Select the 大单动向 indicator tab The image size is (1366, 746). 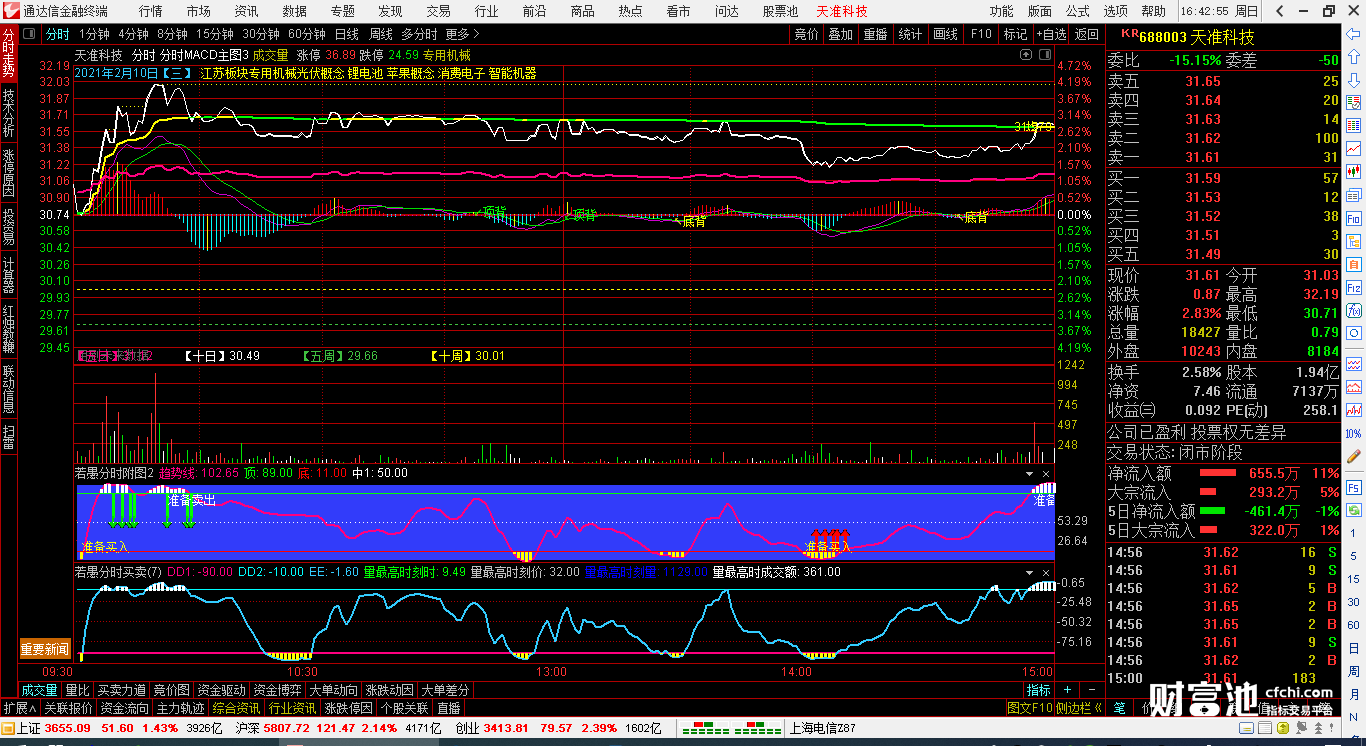(333, 690)
